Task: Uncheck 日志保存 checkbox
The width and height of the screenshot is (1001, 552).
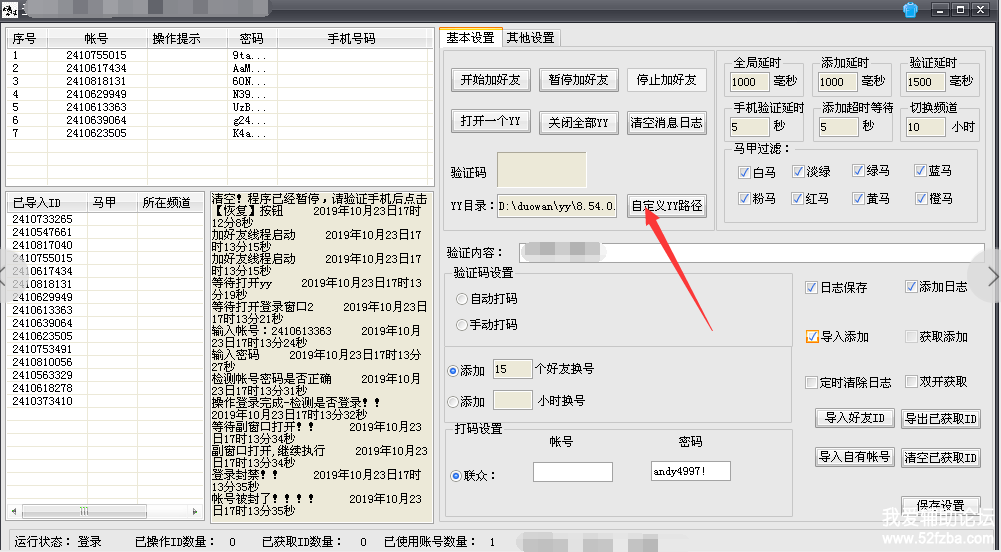Action: [811, 288]
